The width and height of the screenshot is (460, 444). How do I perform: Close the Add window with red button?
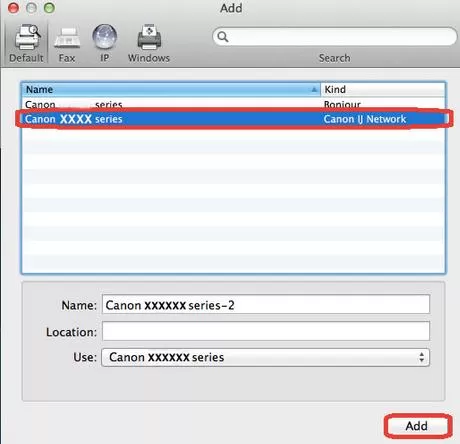pyautogui.click(x=13, y=8)
